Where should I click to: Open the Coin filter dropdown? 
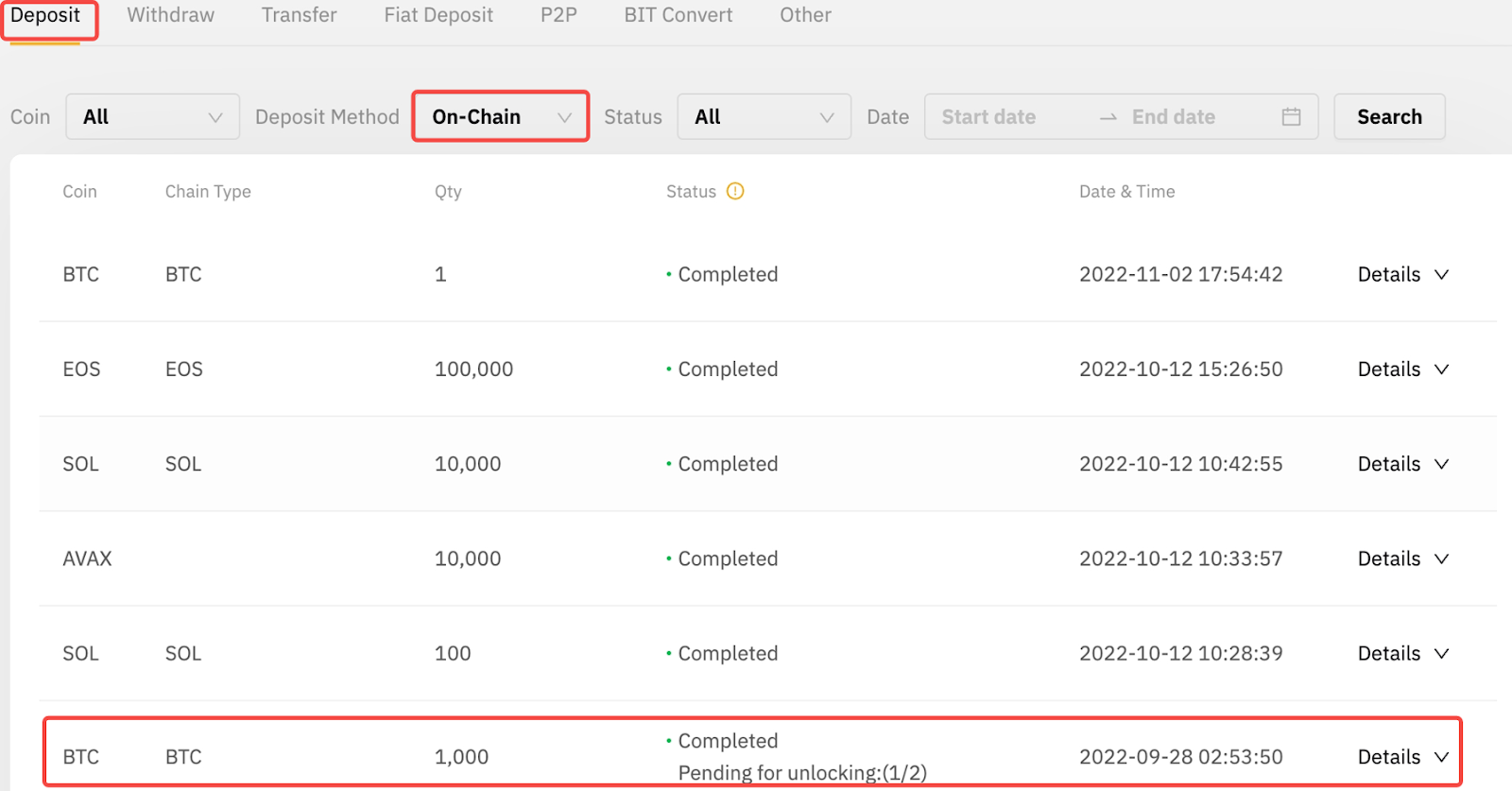pos(152,116)
